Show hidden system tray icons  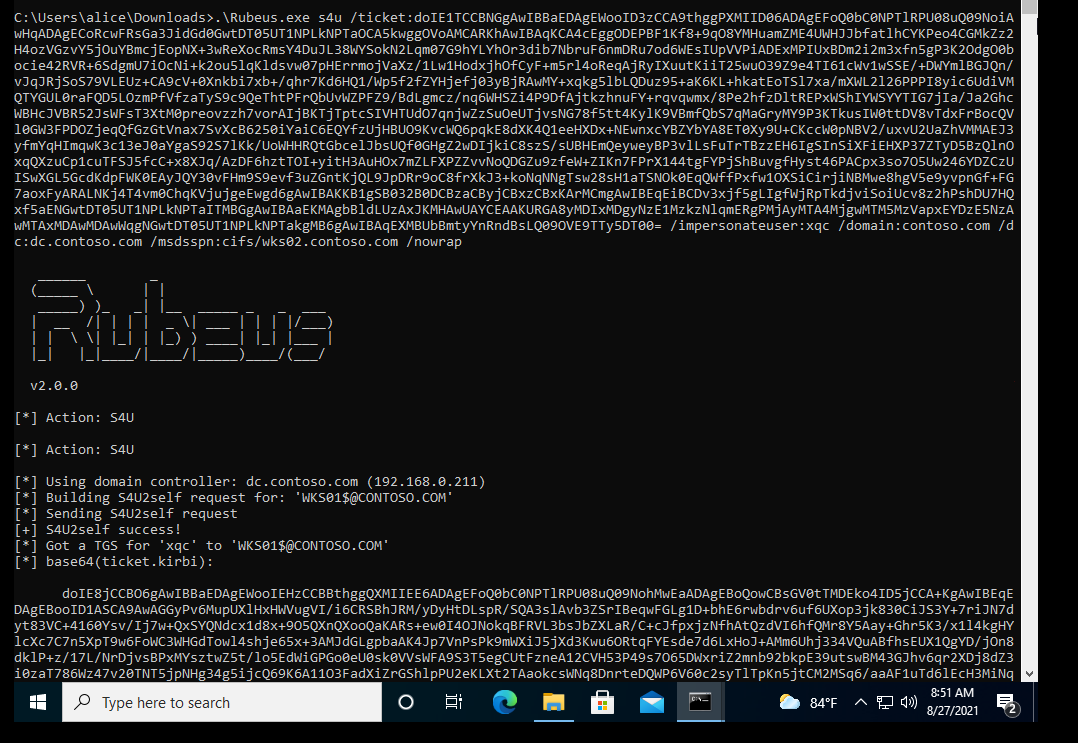pyautogui.click(x=861, y=702)
